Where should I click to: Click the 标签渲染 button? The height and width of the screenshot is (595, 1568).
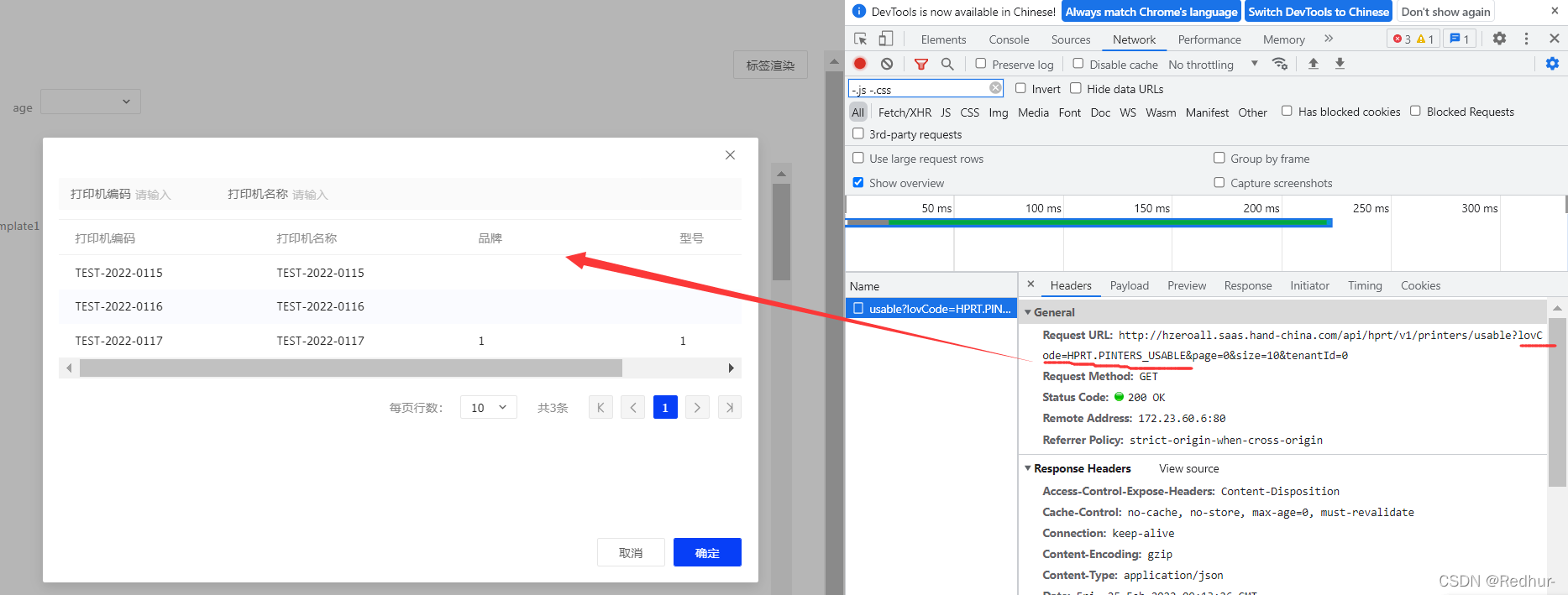point(770,65)
